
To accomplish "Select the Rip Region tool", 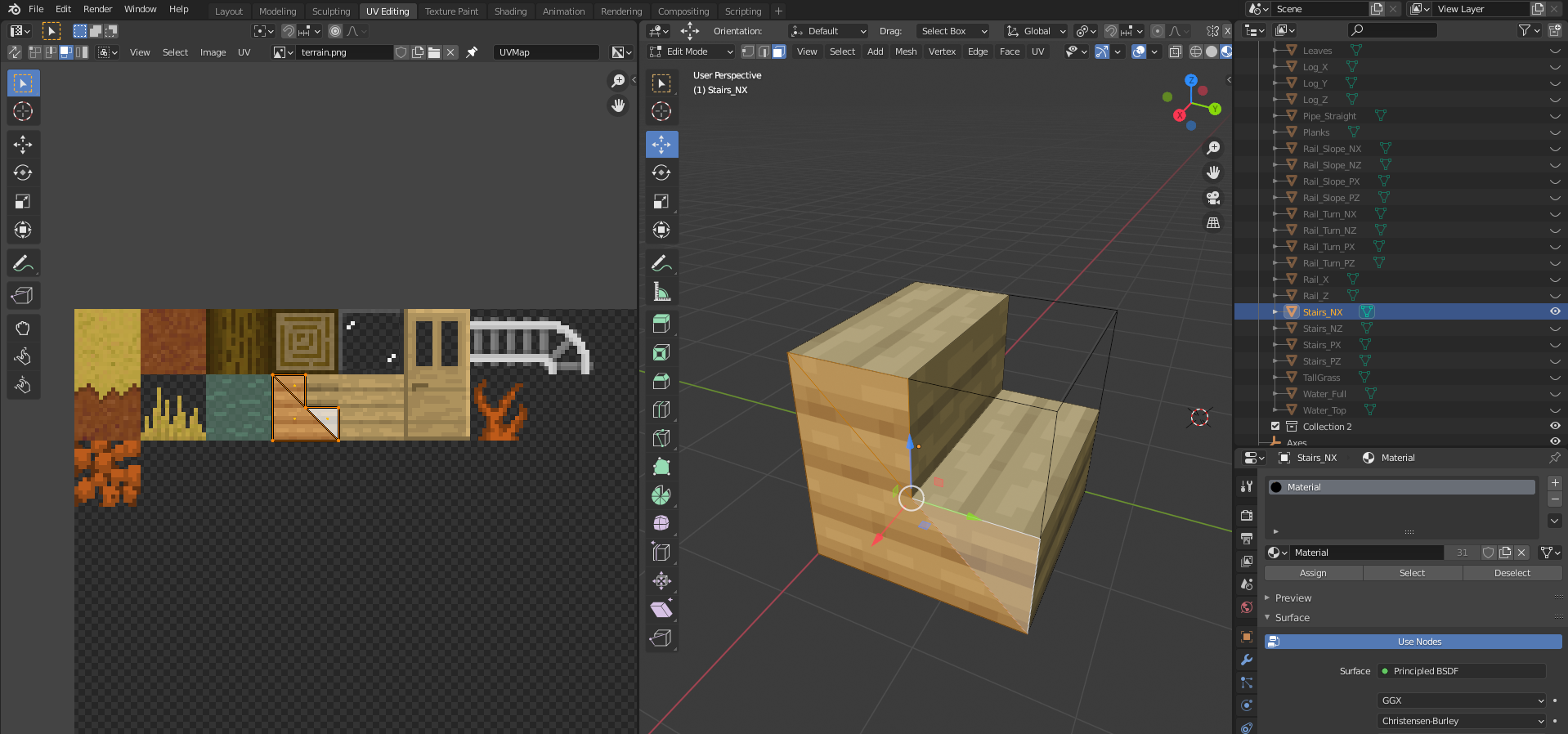I will [661, 638].
